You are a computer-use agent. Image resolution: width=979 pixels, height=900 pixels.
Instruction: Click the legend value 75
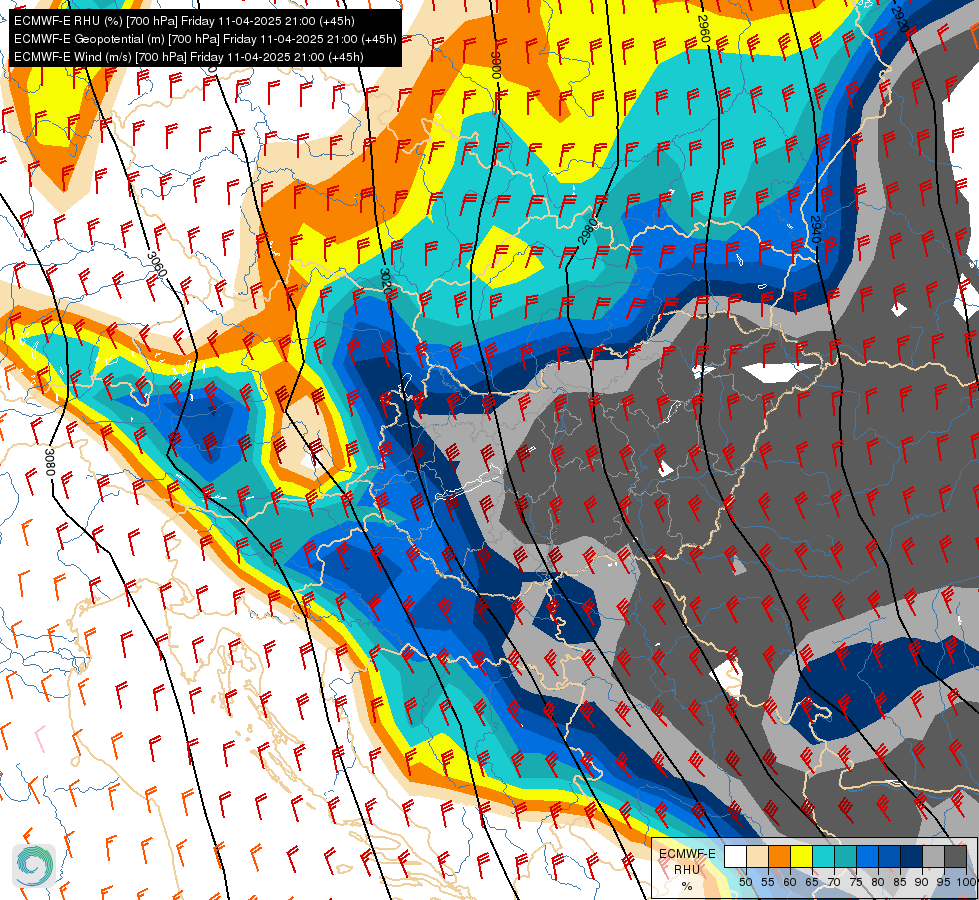[x=856, y=882]
